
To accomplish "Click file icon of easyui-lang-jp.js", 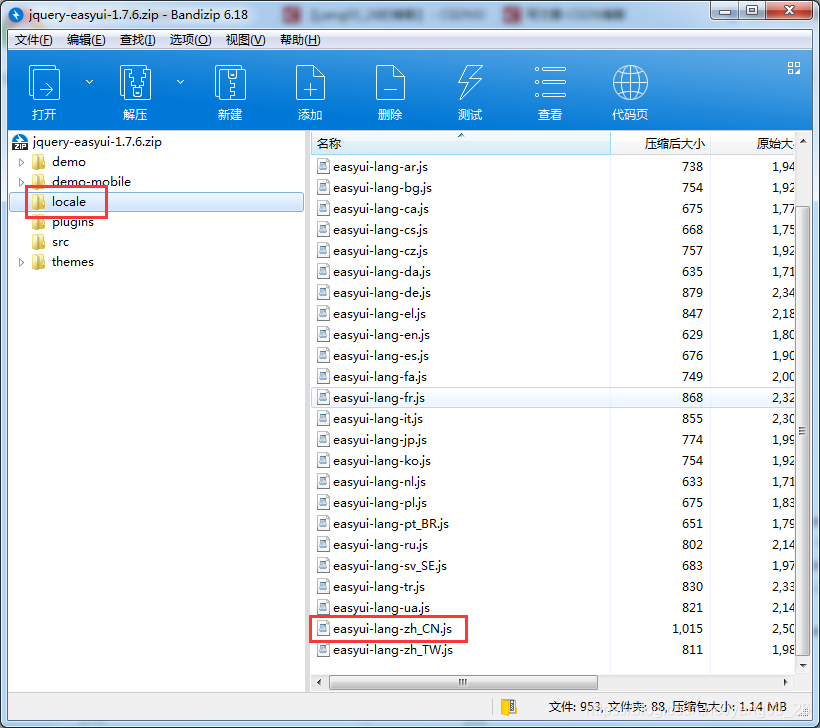I will pyautogui.click(x=323, y=440).
